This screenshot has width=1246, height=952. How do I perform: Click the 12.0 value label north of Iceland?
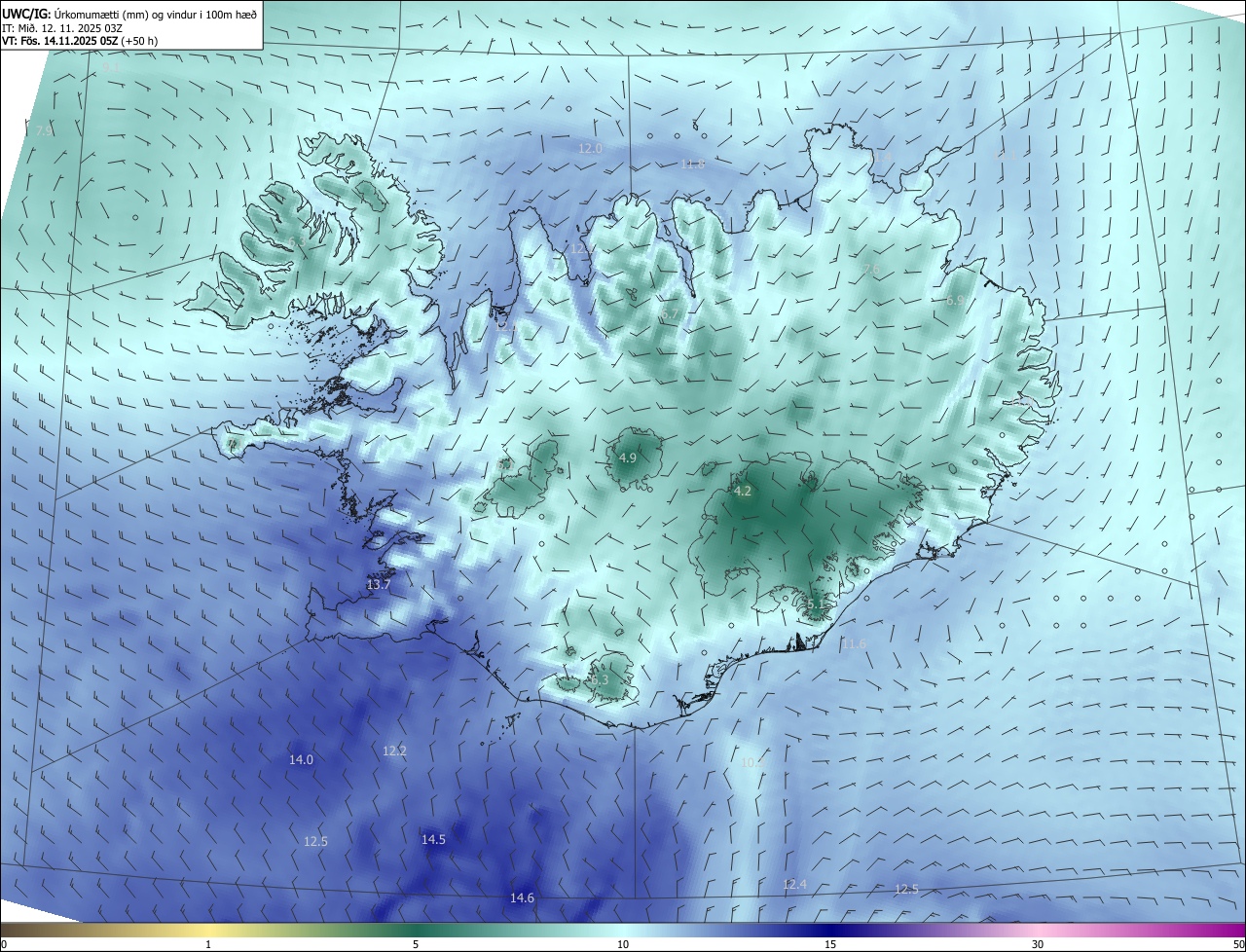(x=590, y=149)
